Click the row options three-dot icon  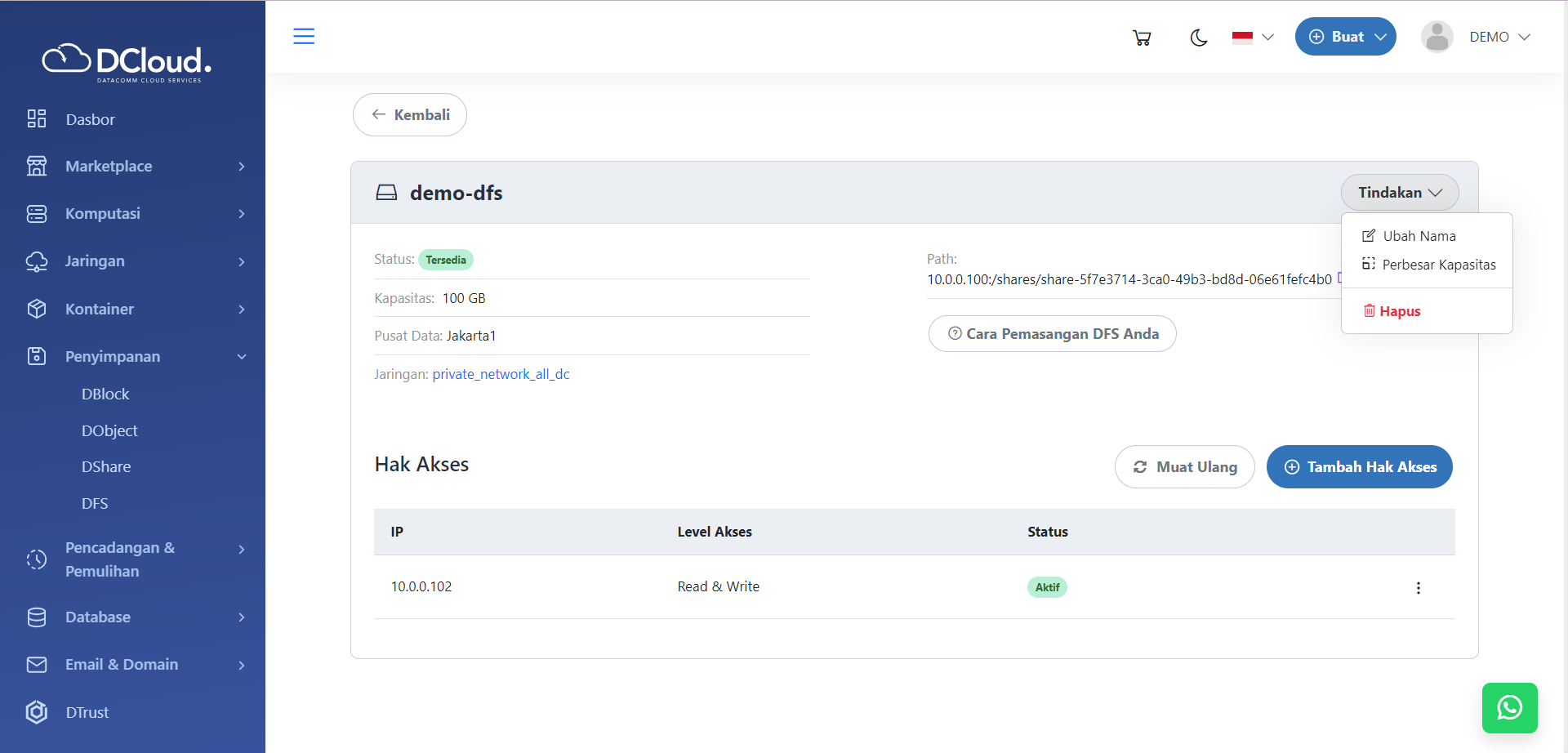[1418, 588]
